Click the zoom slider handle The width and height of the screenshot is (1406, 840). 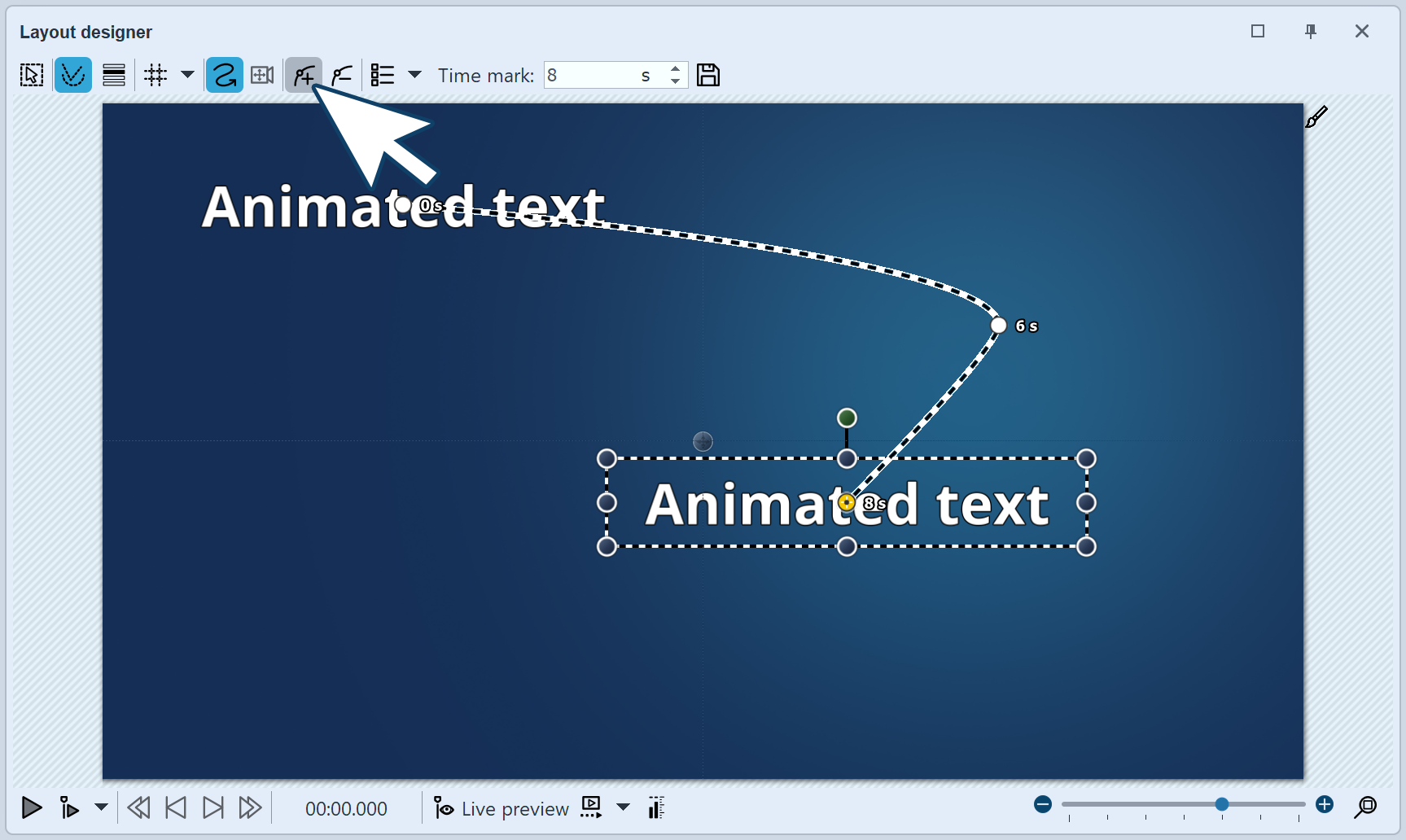[1222, 804]
